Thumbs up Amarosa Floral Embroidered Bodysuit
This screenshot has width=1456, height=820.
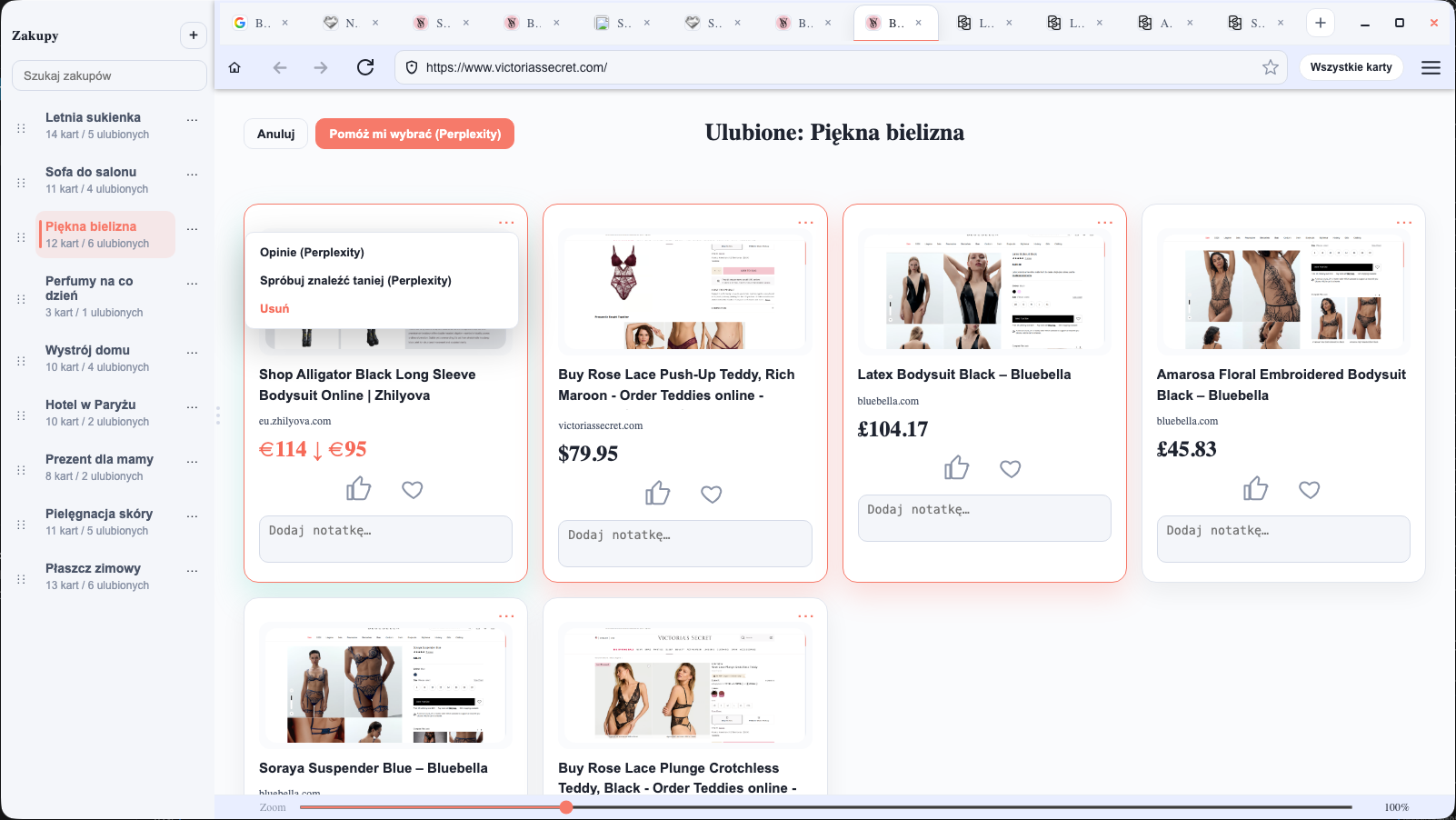tap(1256, 489)
